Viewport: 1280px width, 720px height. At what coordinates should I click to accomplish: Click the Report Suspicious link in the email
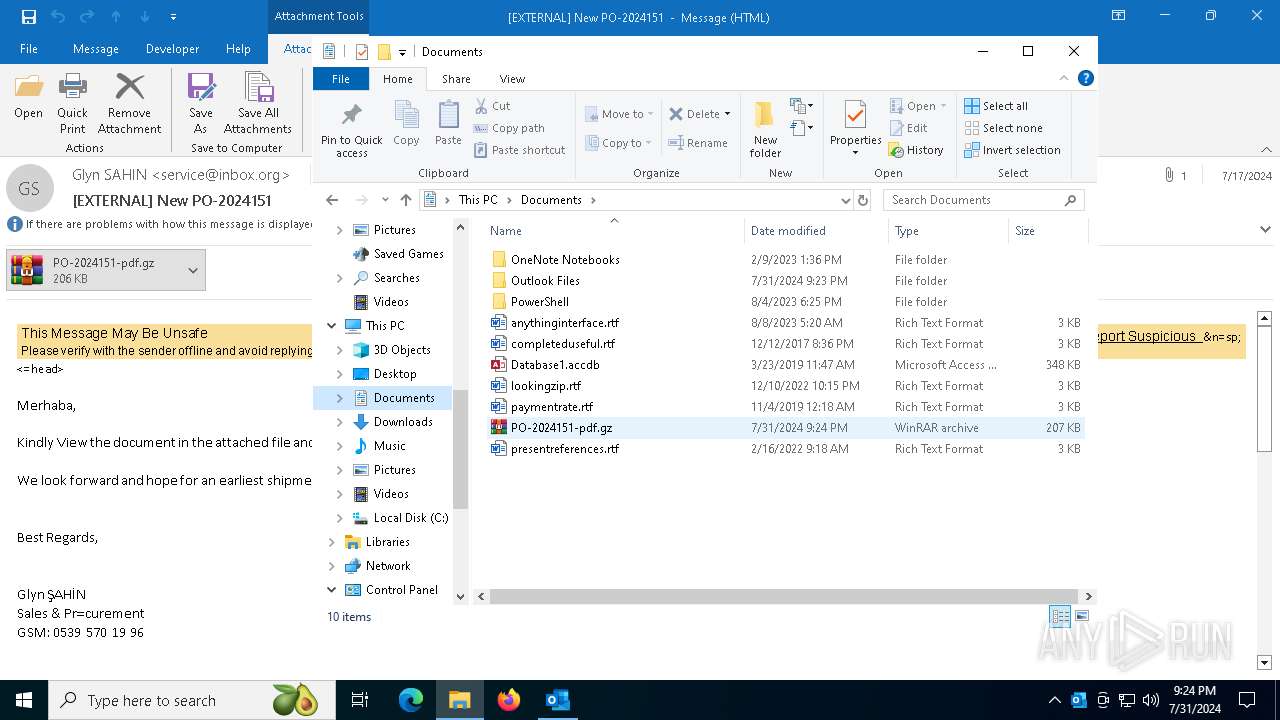coord(1148,336)
